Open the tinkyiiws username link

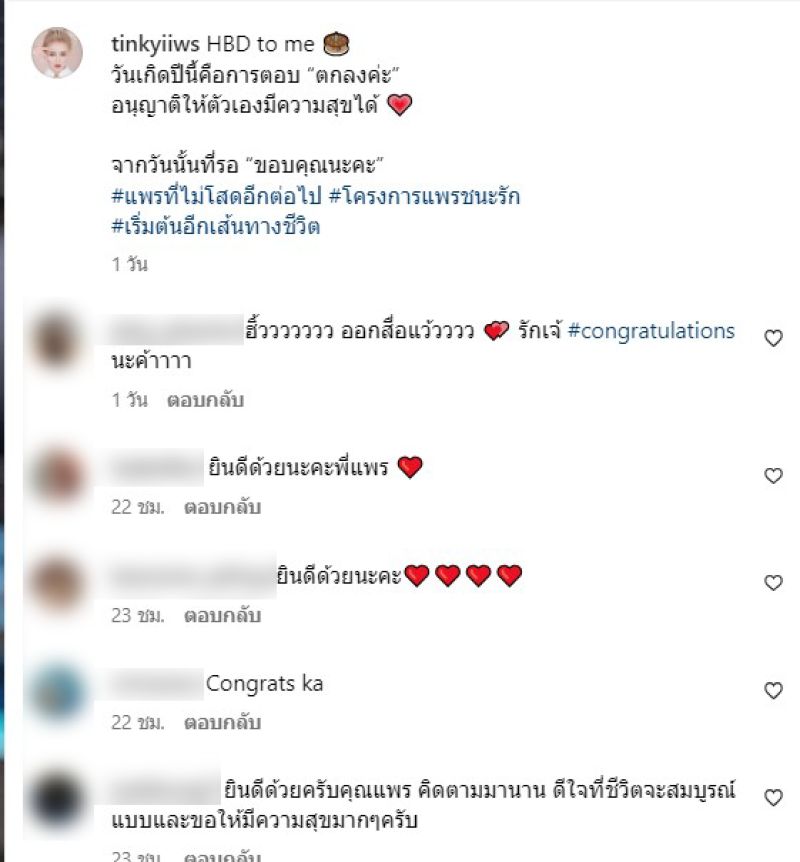[156, 45]
